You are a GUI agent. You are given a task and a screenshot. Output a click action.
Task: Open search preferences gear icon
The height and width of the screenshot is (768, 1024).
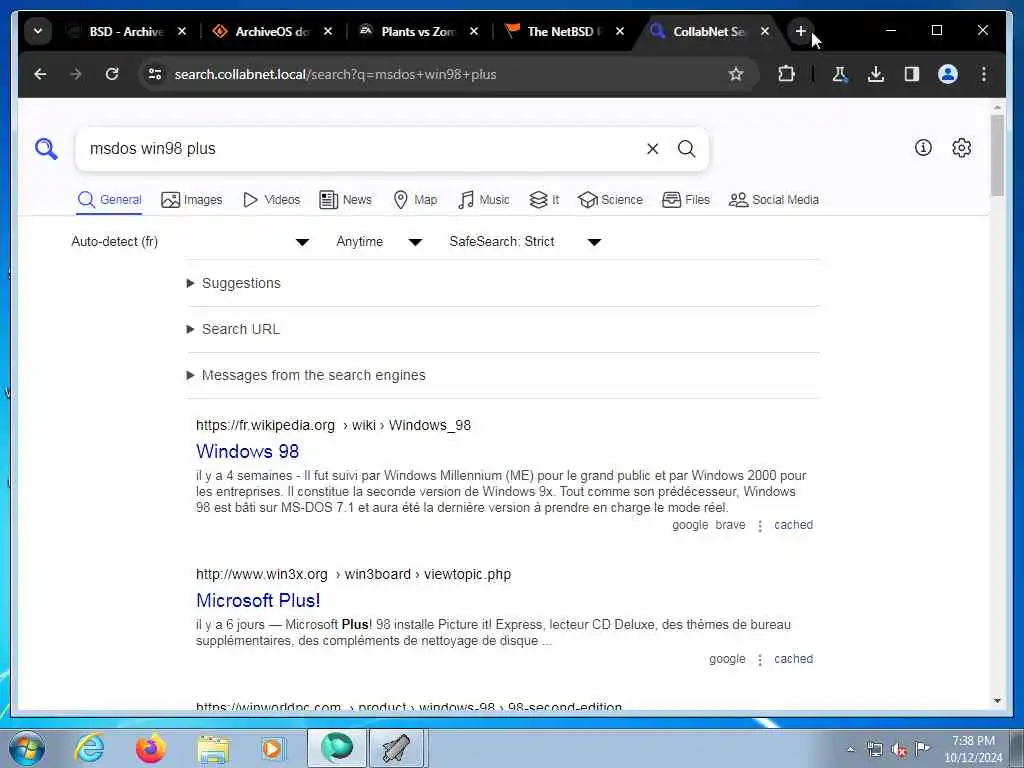coord(961,148)
